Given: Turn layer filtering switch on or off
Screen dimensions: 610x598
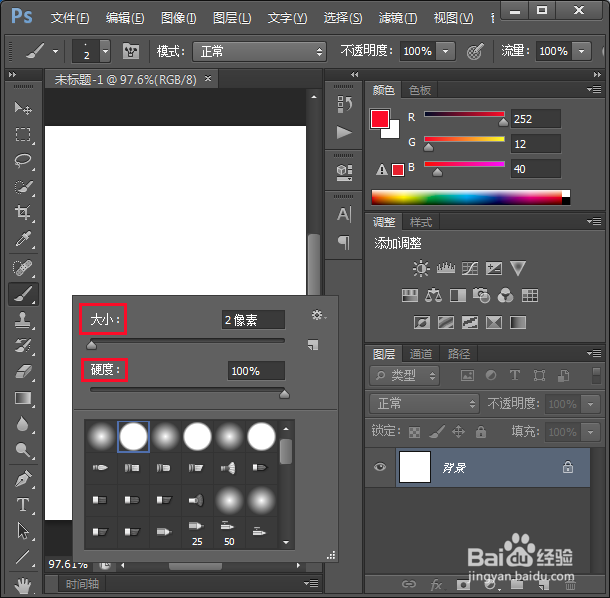Looking at the screenshot, I should [596, 375].
